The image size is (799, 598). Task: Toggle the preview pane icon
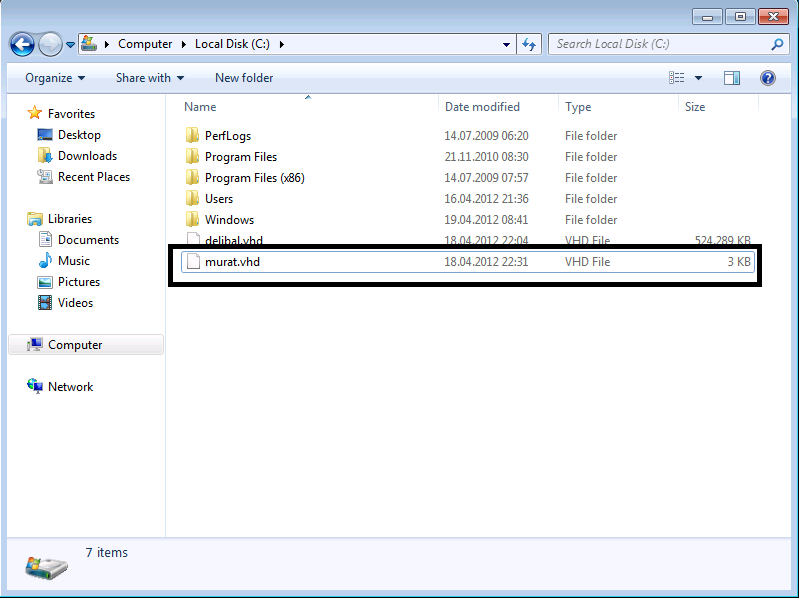[732, 78]
